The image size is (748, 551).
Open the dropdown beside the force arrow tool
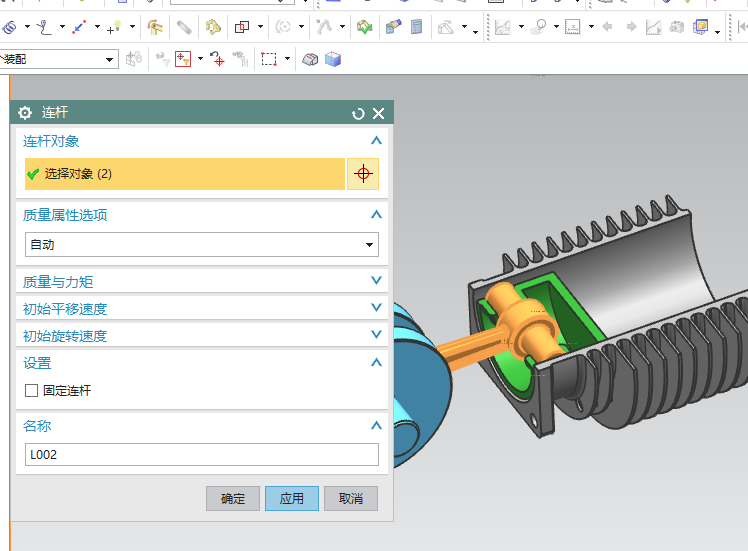[x=97, y=27]
